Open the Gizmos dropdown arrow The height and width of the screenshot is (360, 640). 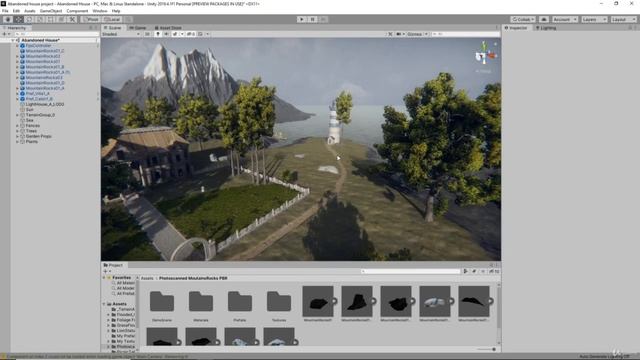point(426,34)
